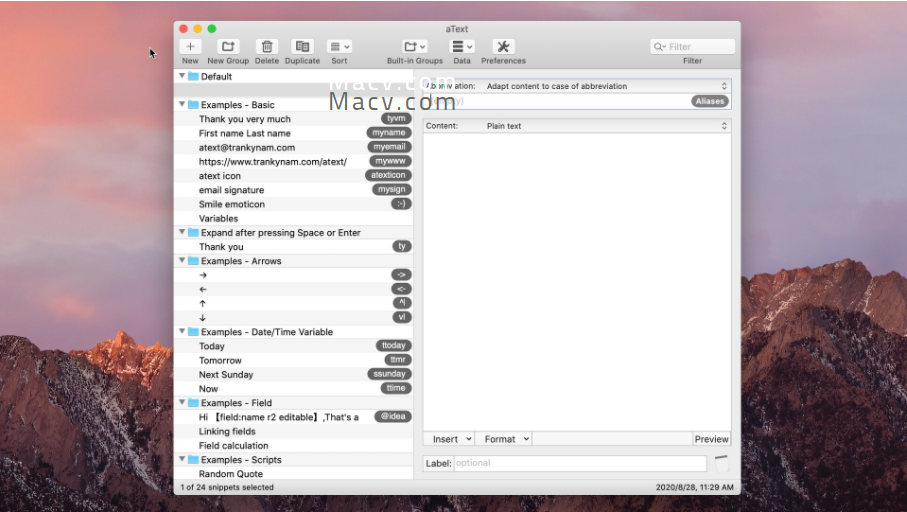Click the Delete trash icon
This screenshot has height=512, width=907.
click(x=267, y=46)
